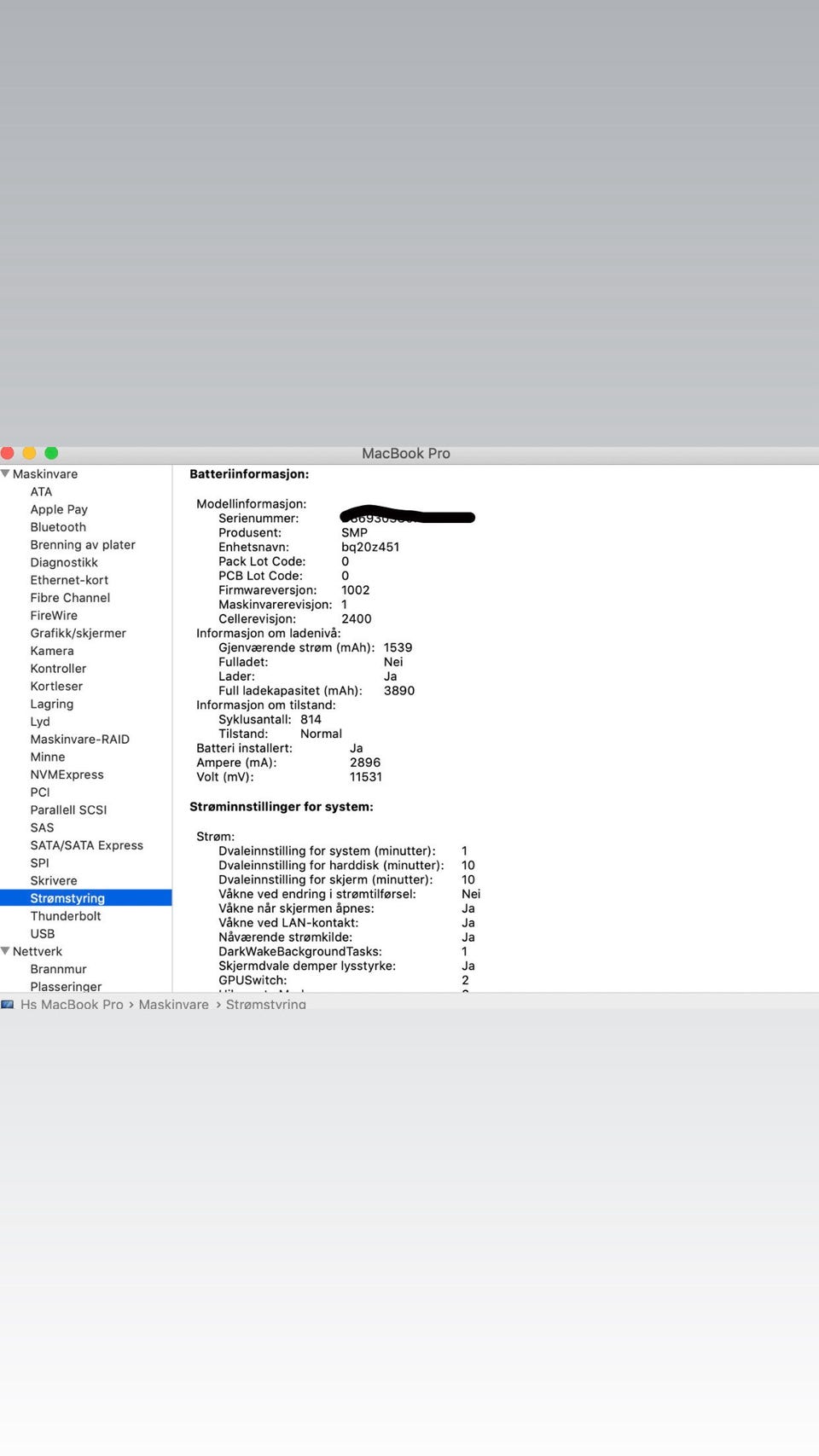Click Ampere value 2896

coord(365,763)
